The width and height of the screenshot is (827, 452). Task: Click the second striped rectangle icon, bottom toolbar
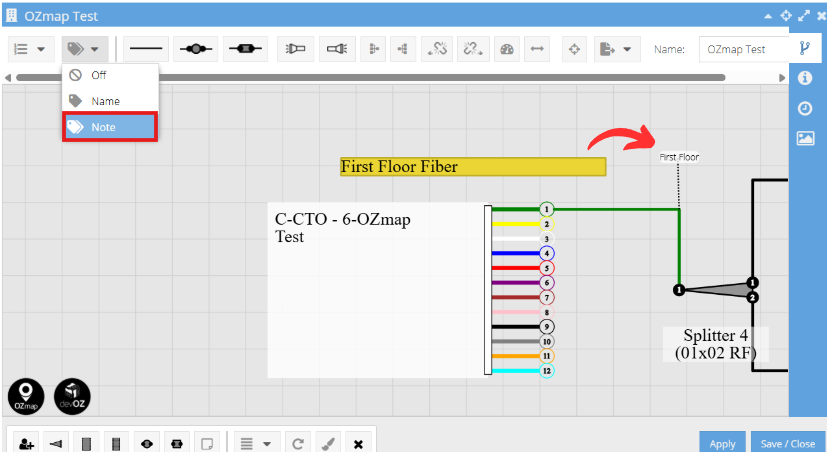[x=117, y=444]
